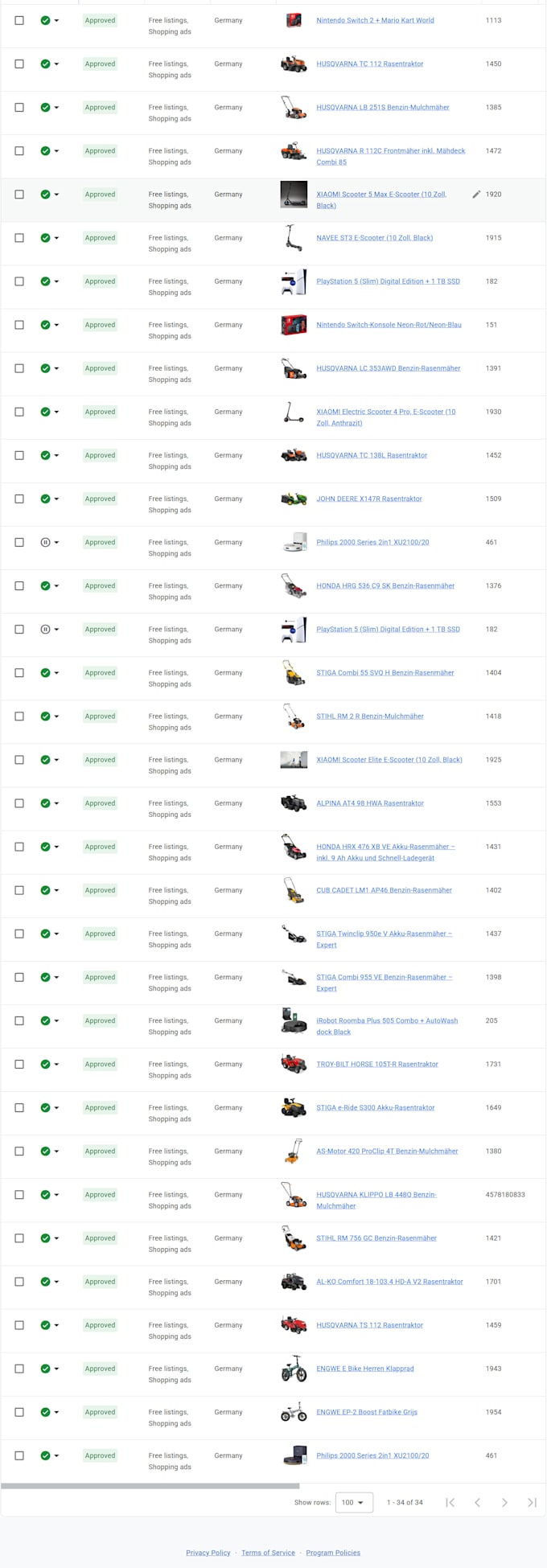Open Nintendo Switch 2 product thumbnail
The image size is (547, 1568).
tap(294, 20)
